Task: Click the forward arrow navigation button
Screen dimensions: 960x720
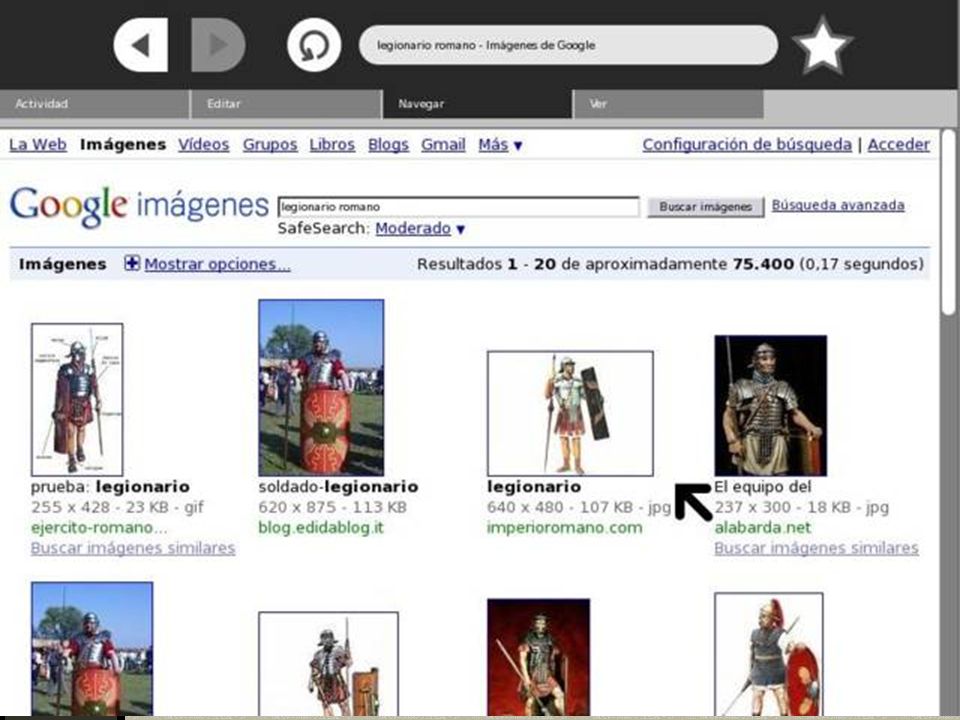Action: pyautogui.click(x=218, y=45)
